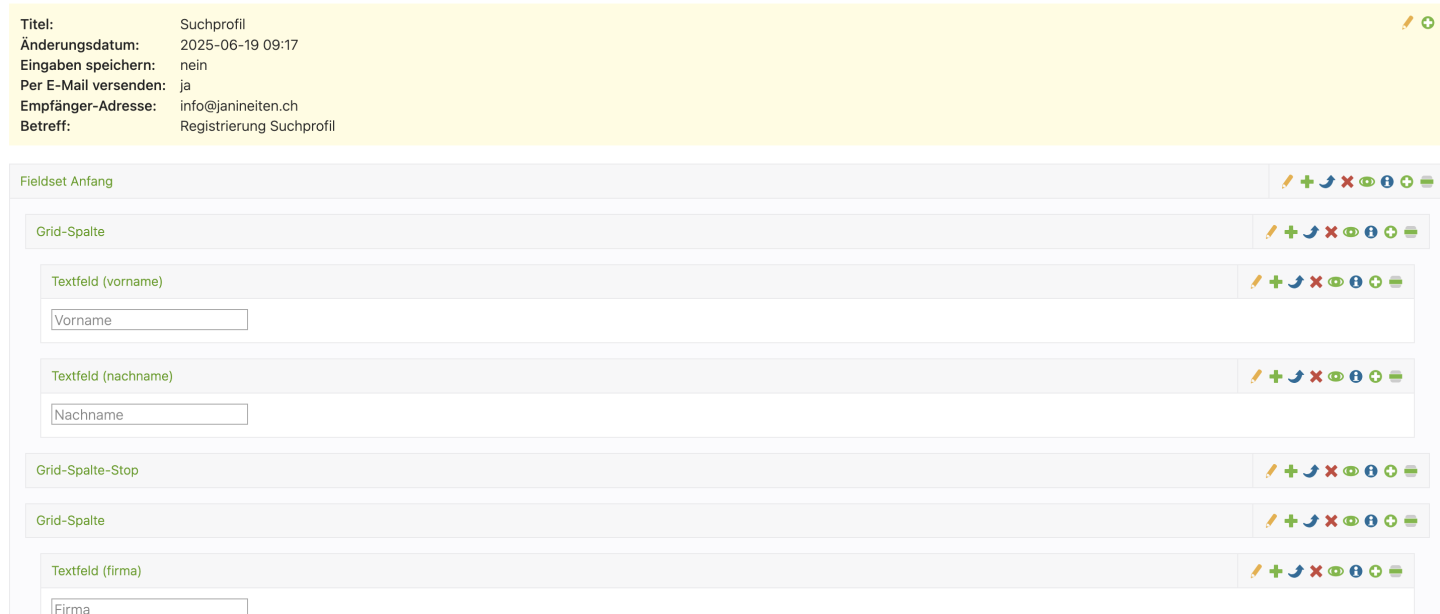
Task: Add new form field from header
Action: (1428, 22)
